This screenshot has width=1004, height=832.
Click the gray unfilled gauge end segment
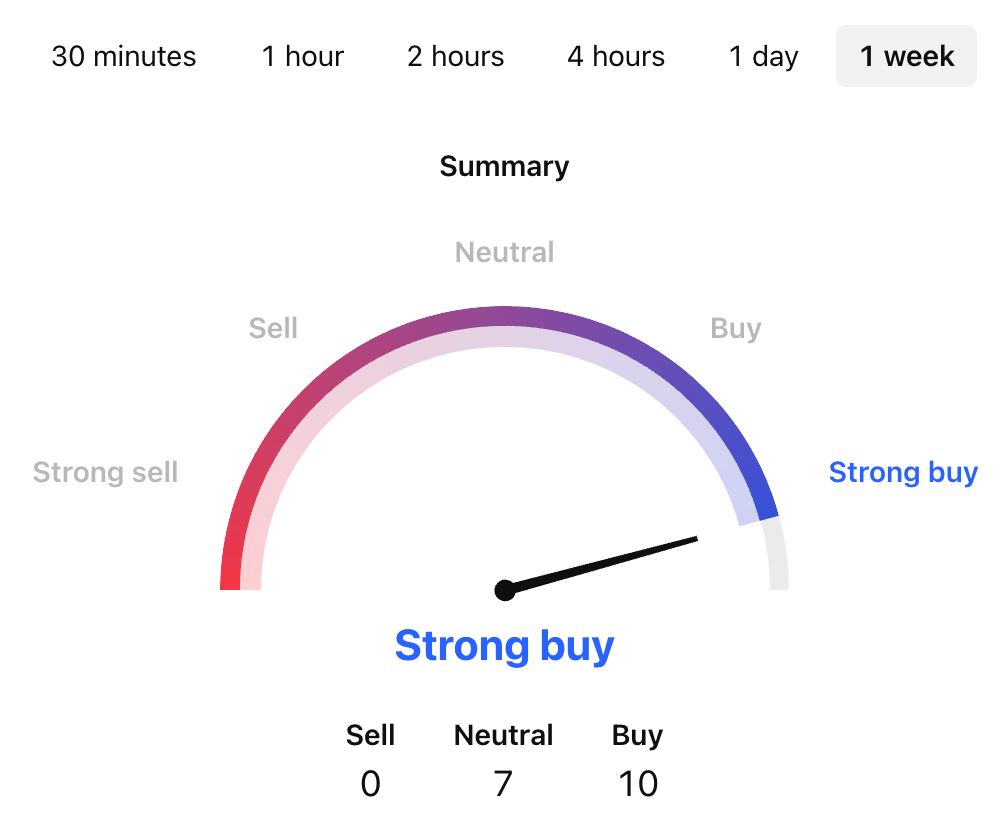click(x=776, y=558)
